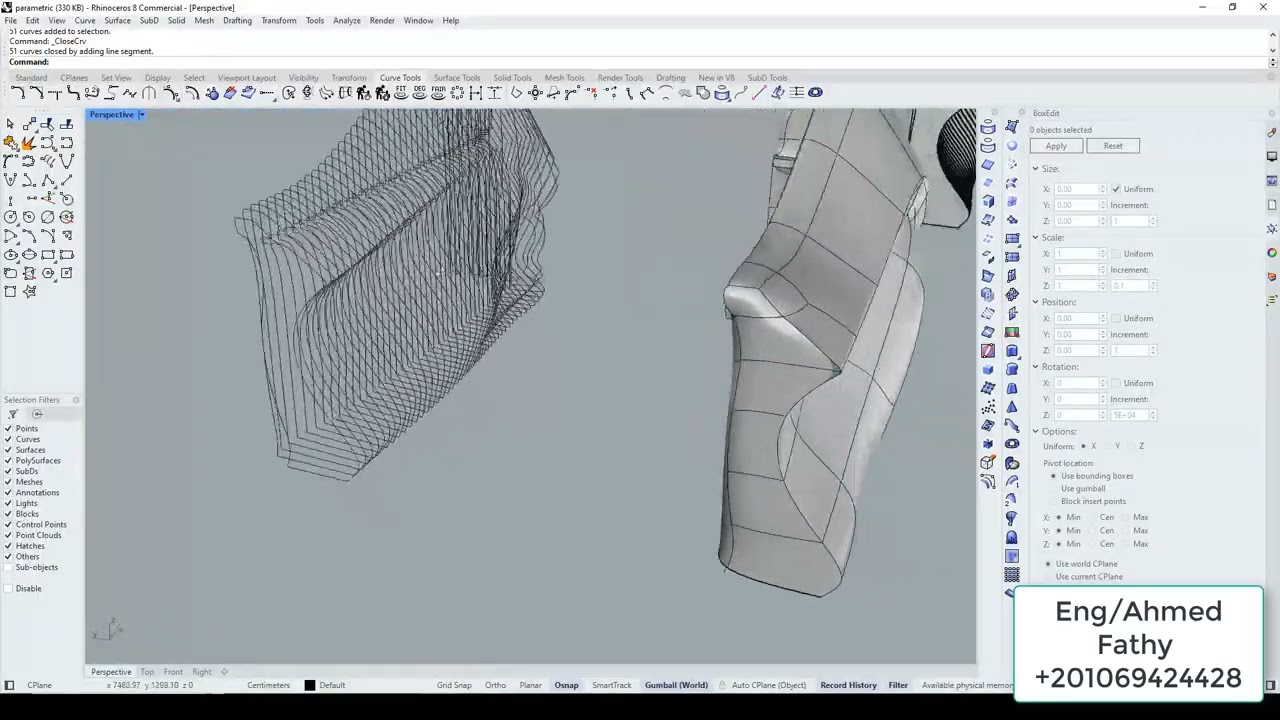Toggle Gumball (World) in status bar
Viewport: 1280px width, 720px height.
pos(676,685)
